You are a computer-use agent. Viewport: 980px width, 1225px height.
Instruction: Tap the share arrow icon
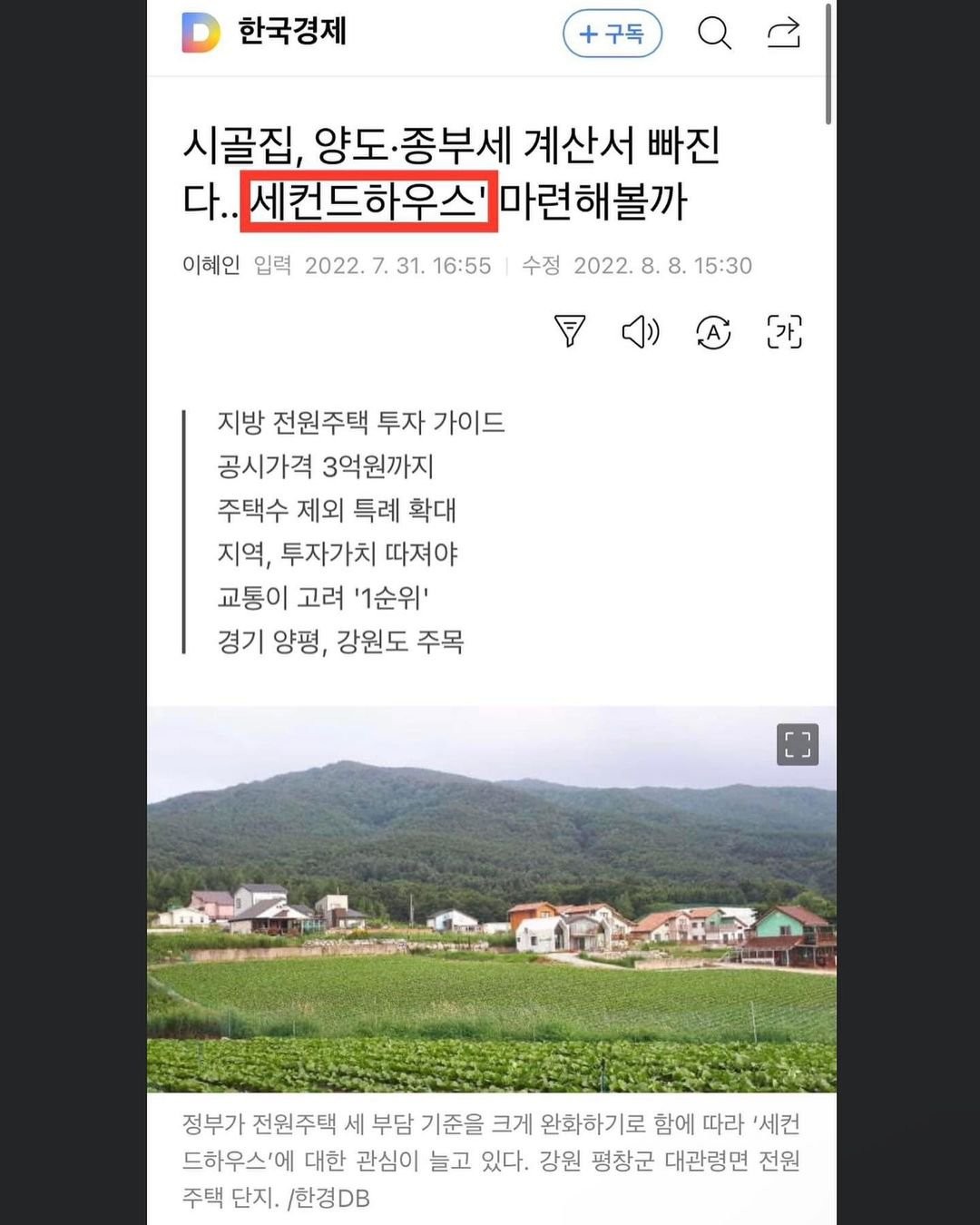[x=784, y=34]
